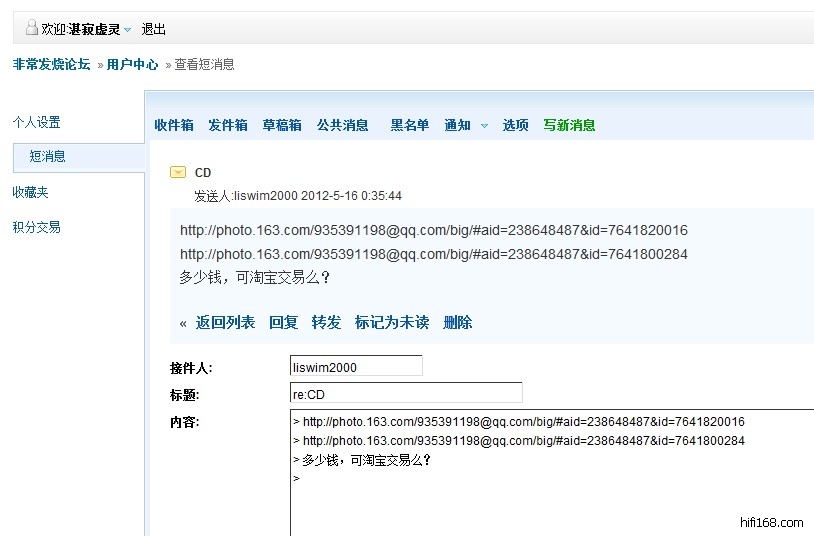Click the envelope icon next to CD message

point(178,172)
